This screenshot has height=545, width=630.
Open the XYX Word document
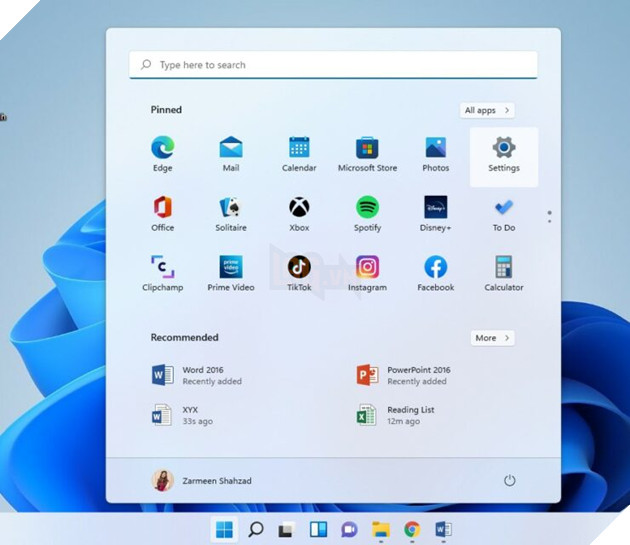182,415
